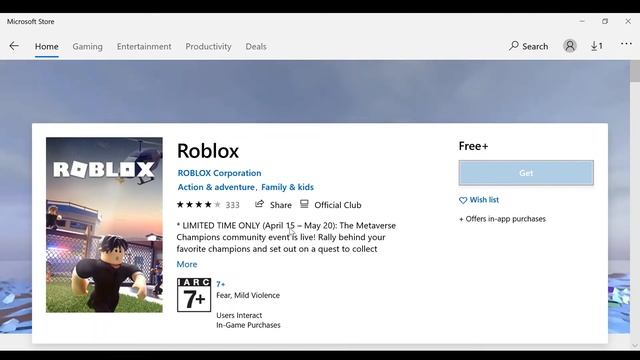Click the scrollbar down arrow
The height and width of the screenshot is (360, 640).
(x=635, y=345)
